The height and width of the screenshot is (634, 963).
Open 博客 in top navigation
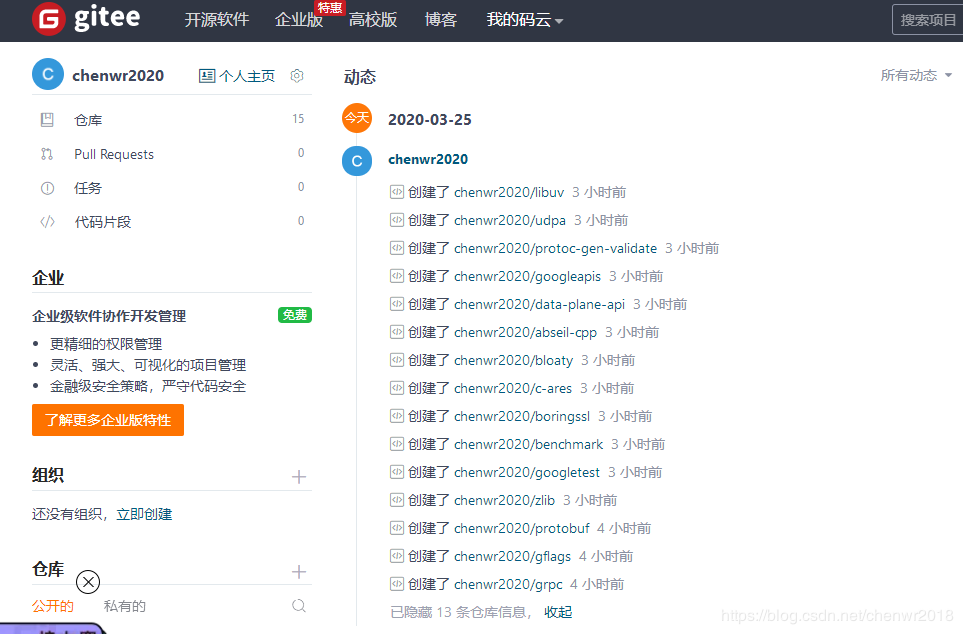[441, 20]
